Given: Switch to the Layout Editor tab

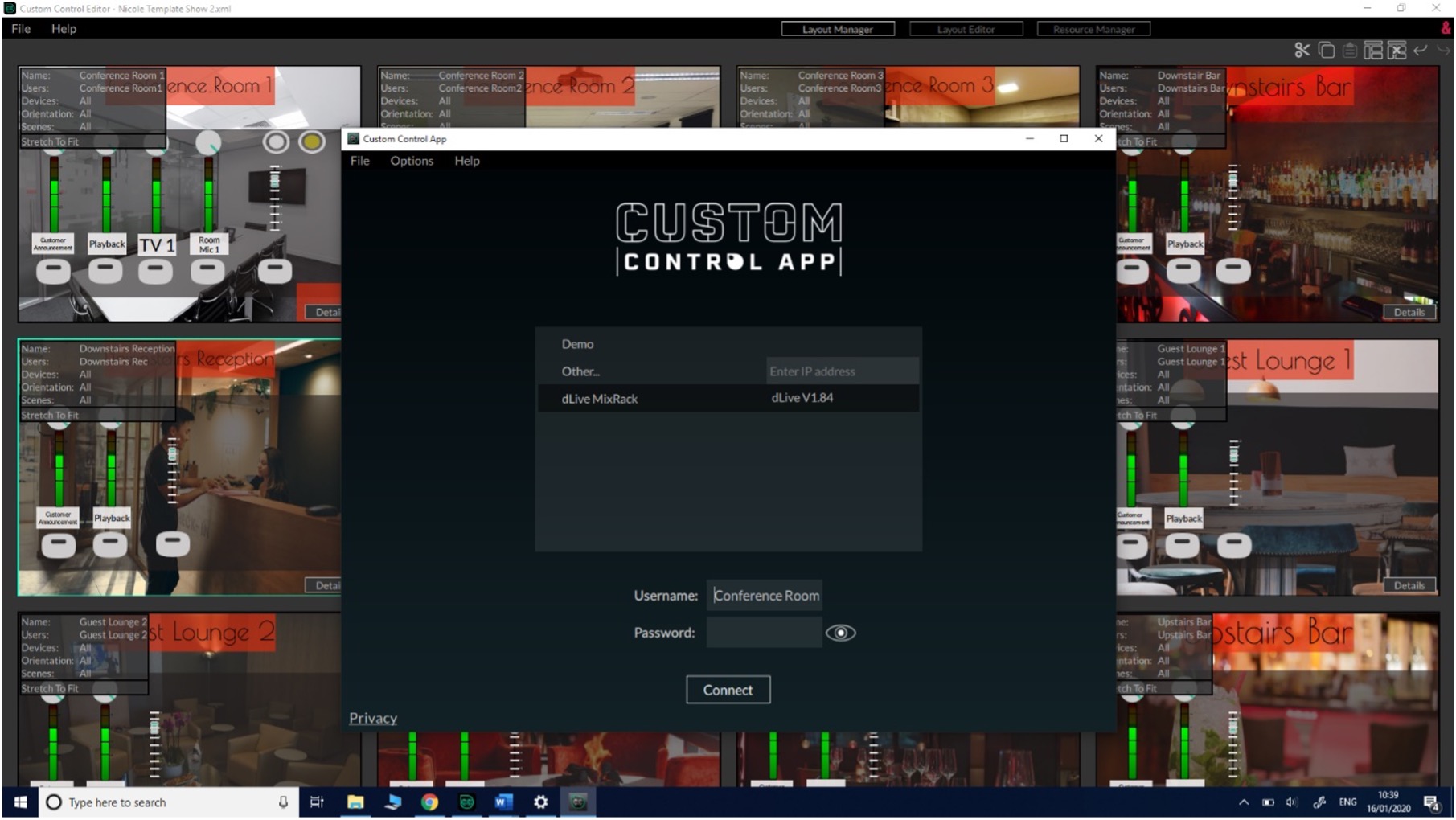Looking at the screenshot, I should tap(966, 29).
